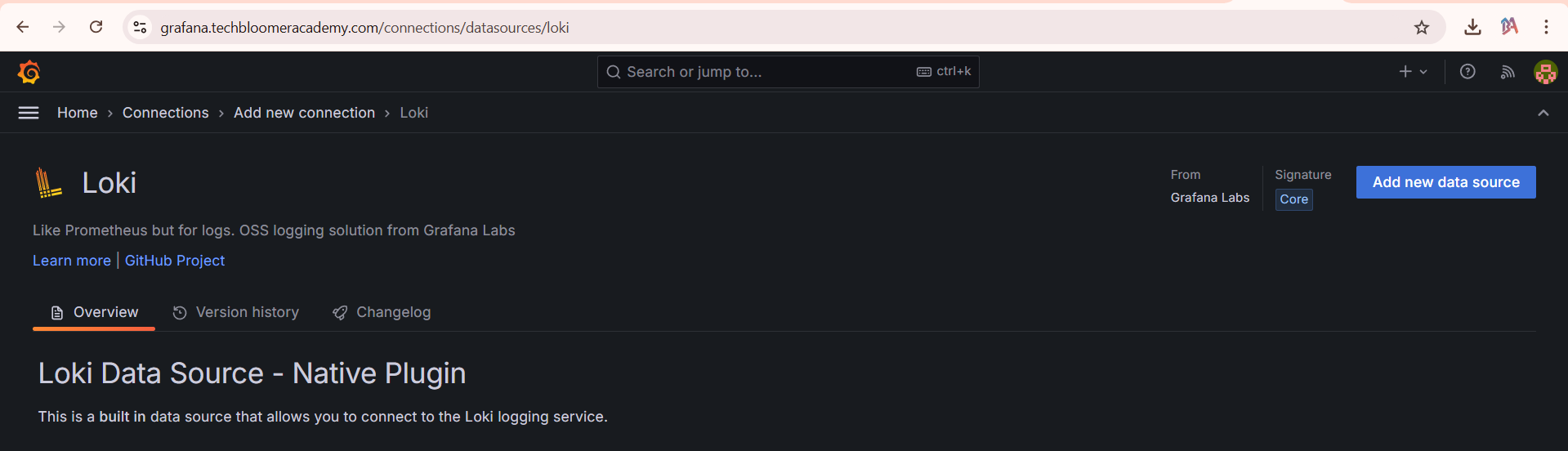Click the Loki breadcrumb text

pyautogui.click(x=413, y=113)
